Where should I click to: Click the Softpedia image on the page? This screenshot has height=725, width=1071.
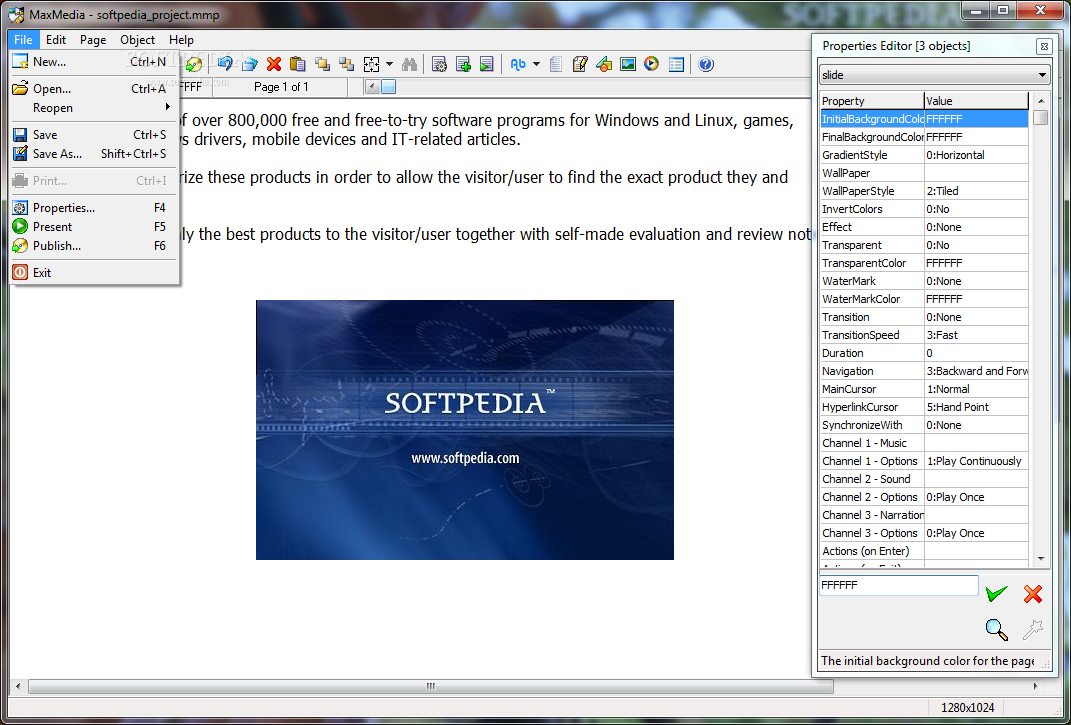pyautogui.click(x=464, y=430)
